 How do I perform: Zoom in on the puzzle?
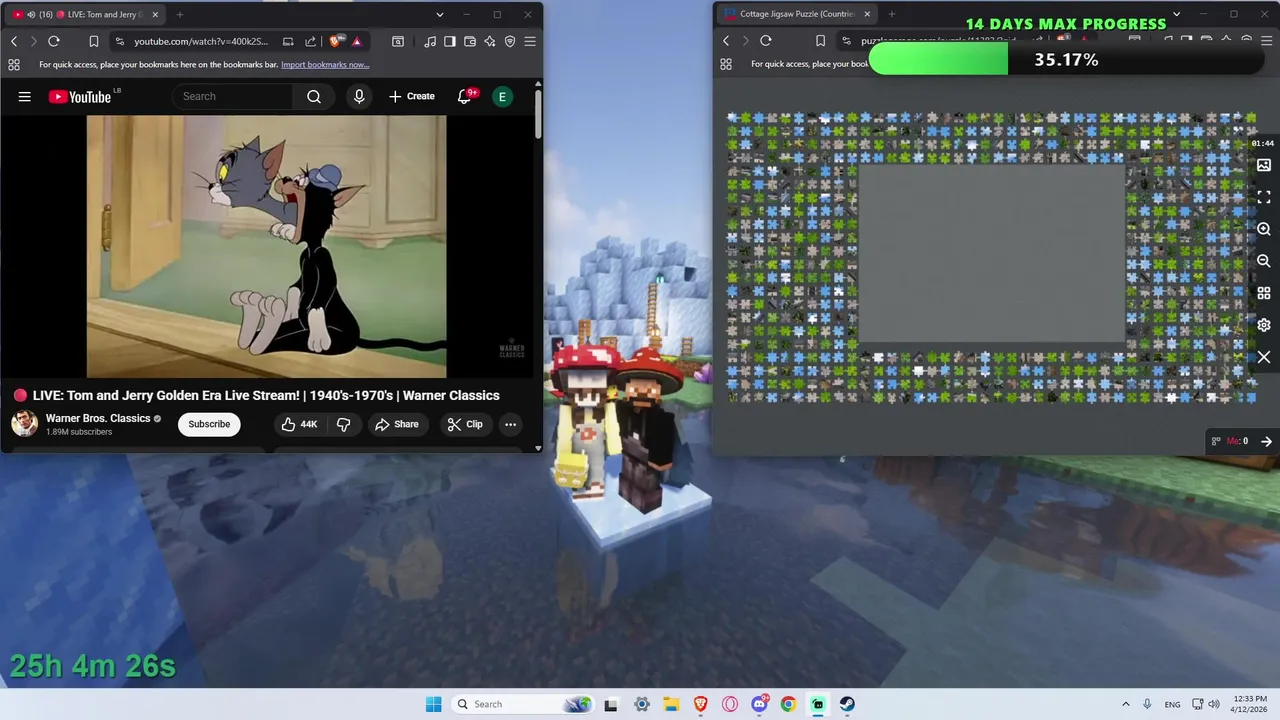pos(1264,229)
